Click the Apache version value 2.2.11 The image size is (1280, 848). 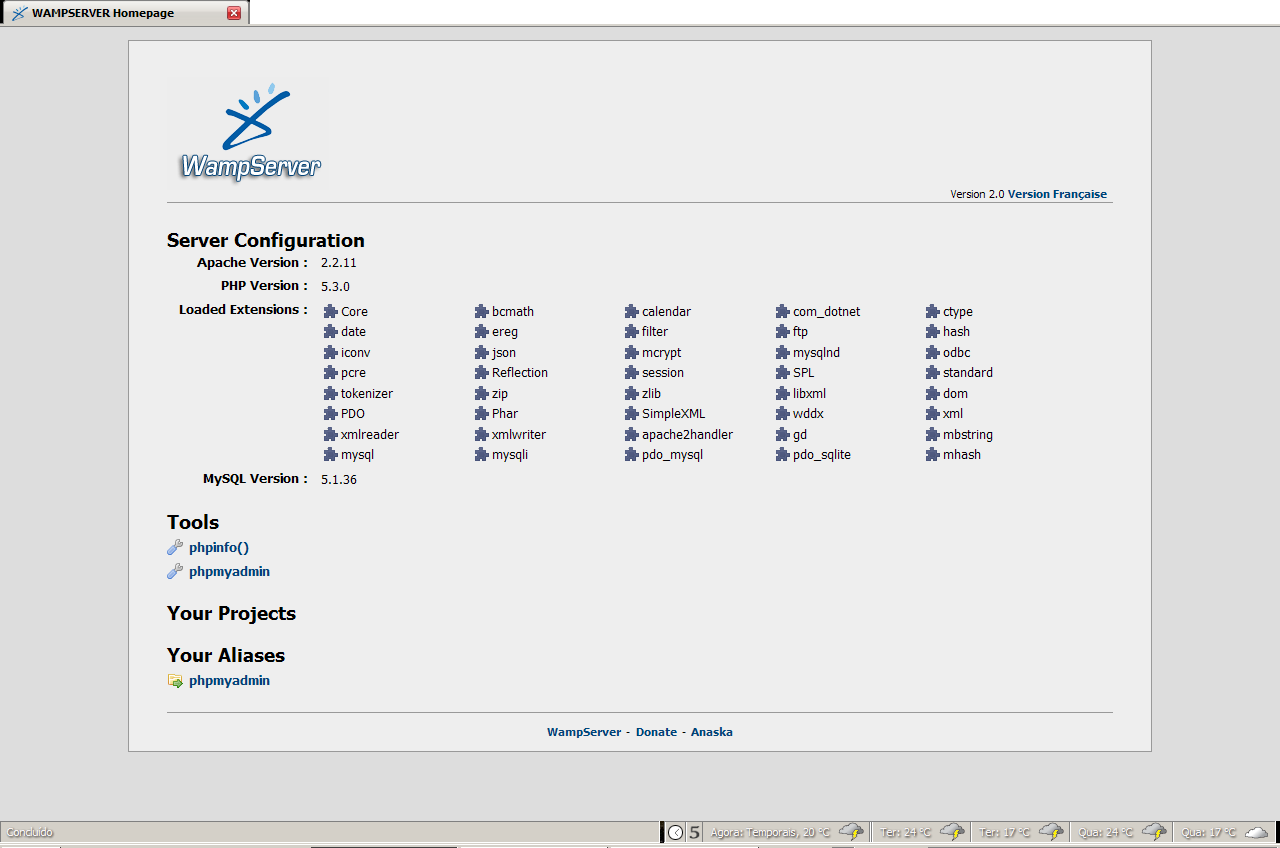(x=339, y=263)
